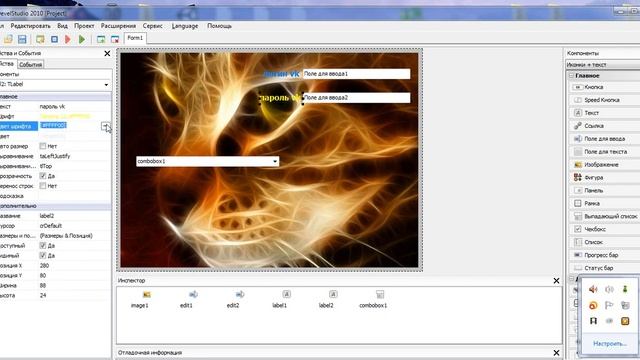The image size is (640, 360).
Task: Click the add new form toolbar icon
Action: tap(101, 39)
